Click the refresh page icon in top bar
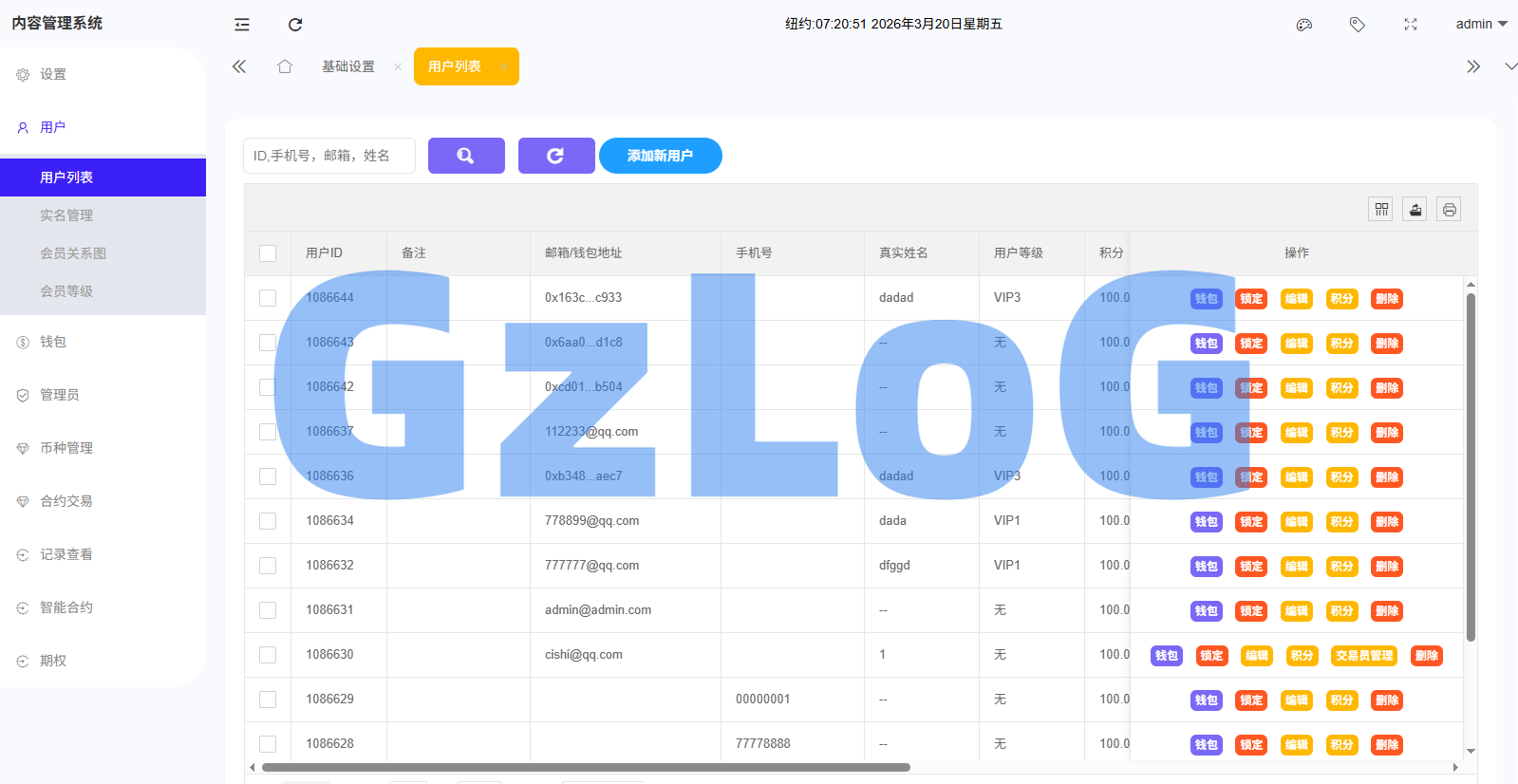Image resolution: width=1518 pixels, height=784 pixels. tap(295, 25)
